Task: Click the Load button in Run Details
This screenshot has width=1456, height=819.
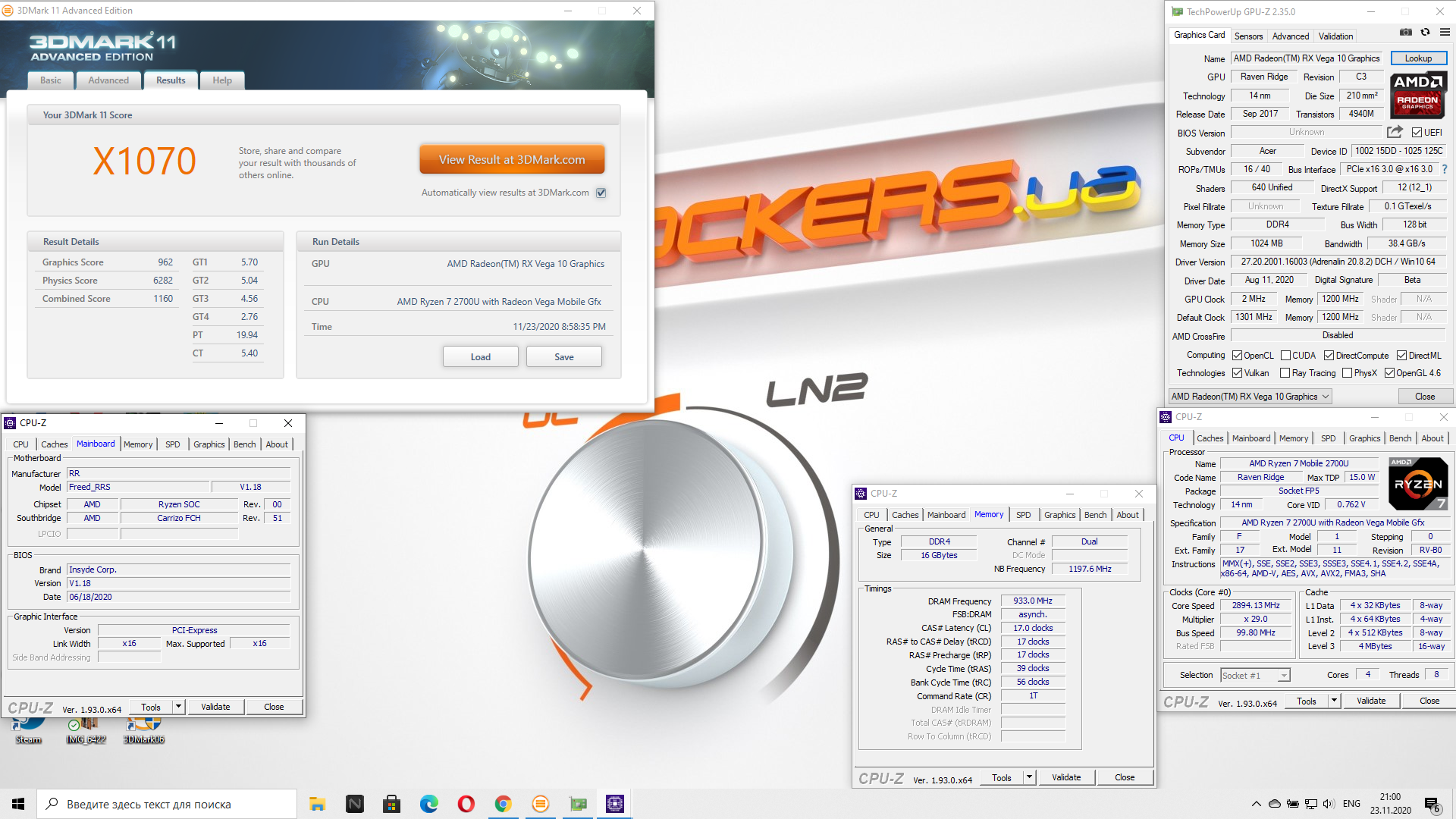Action: coord(481,357)
